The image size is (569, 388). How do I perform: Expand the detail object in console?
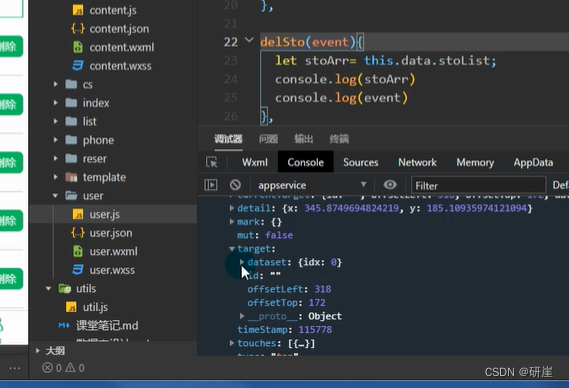pos(232,208)
